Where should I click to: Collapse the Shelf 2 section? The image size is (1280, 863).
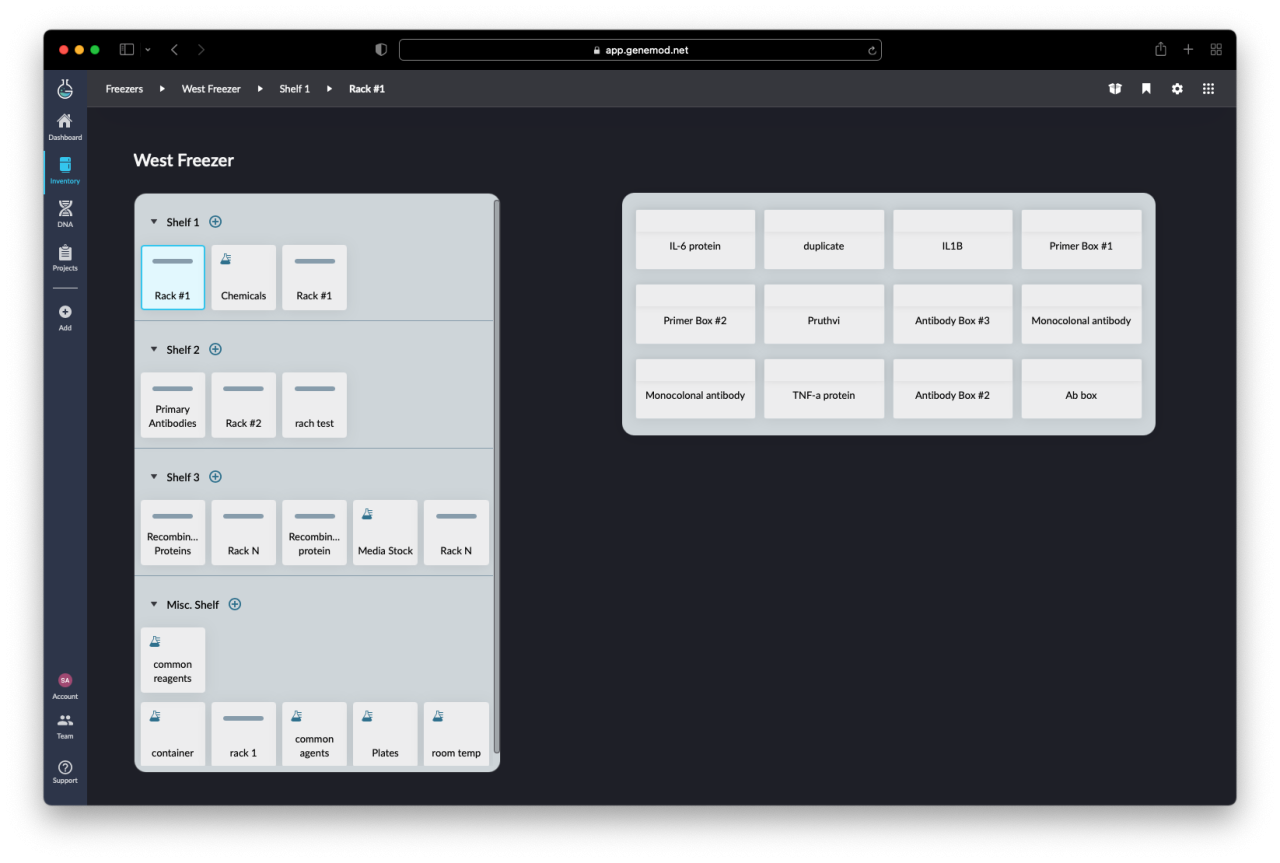click(x=154, y=349)
